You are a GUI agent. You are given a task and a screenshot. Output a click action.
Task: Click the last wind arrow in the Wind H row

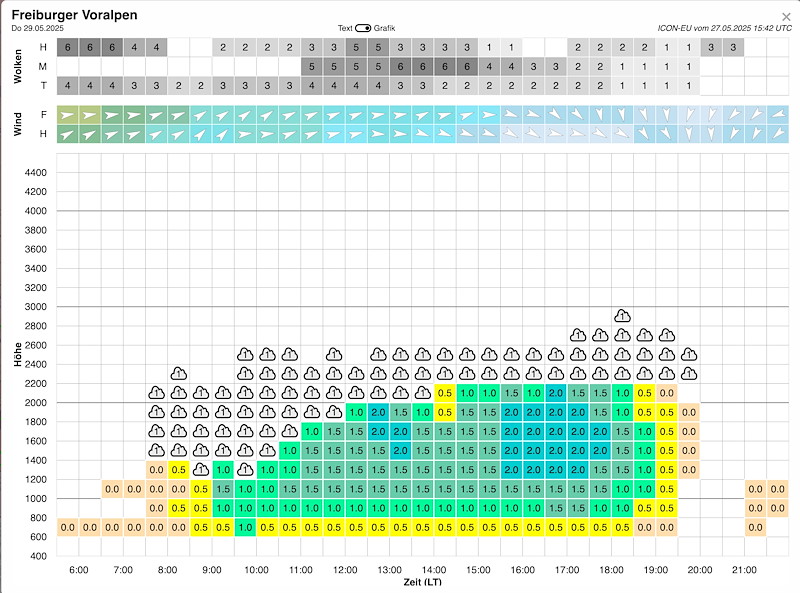tap(778, 134)
